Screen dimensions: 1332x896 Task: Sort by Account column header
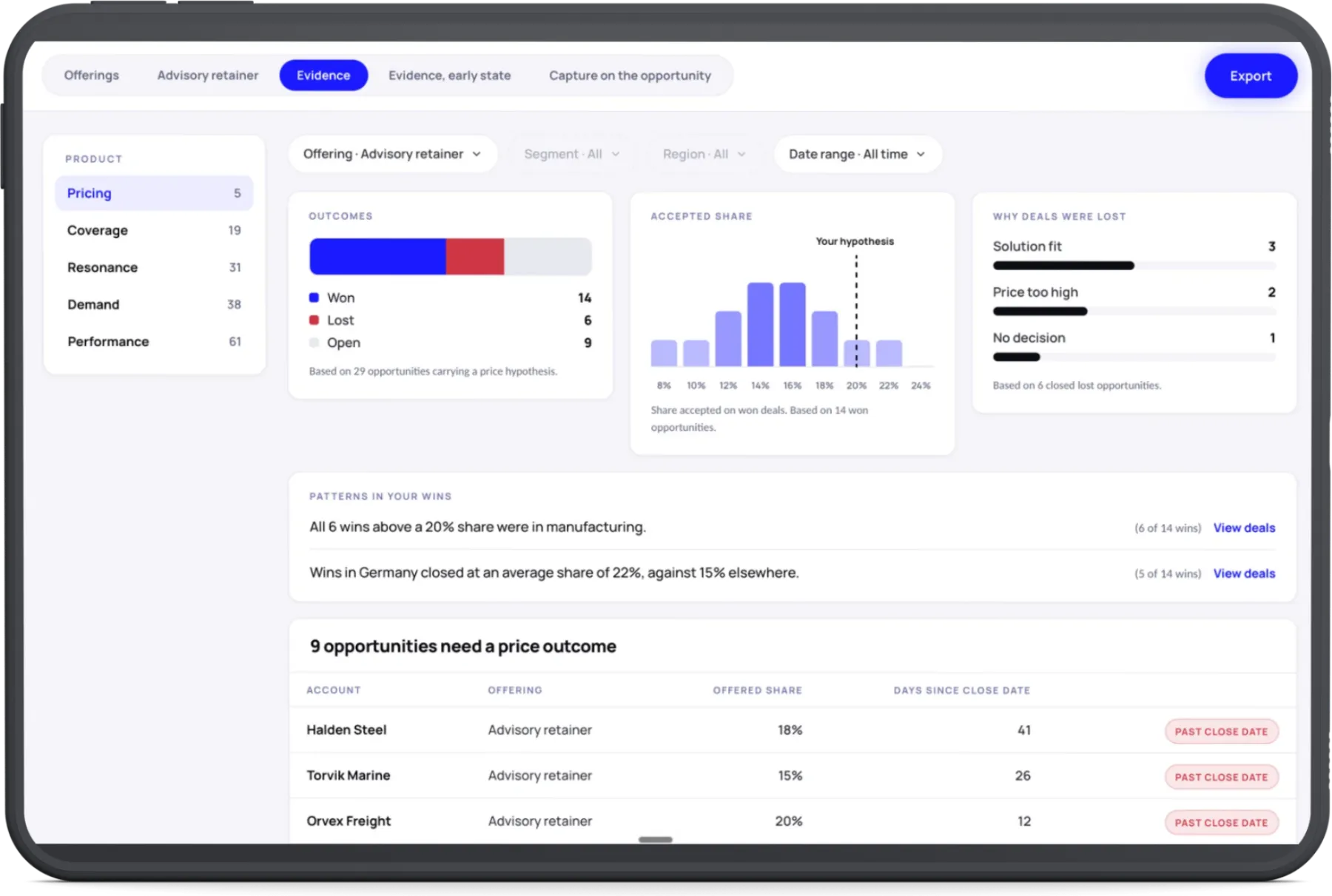pyautogui.click(x=334, y=690)
